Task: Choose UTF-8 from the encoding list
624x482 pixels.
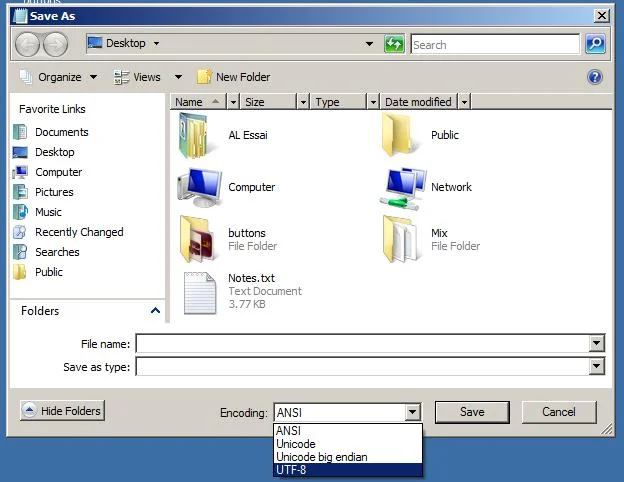Action: click(348, 470)
